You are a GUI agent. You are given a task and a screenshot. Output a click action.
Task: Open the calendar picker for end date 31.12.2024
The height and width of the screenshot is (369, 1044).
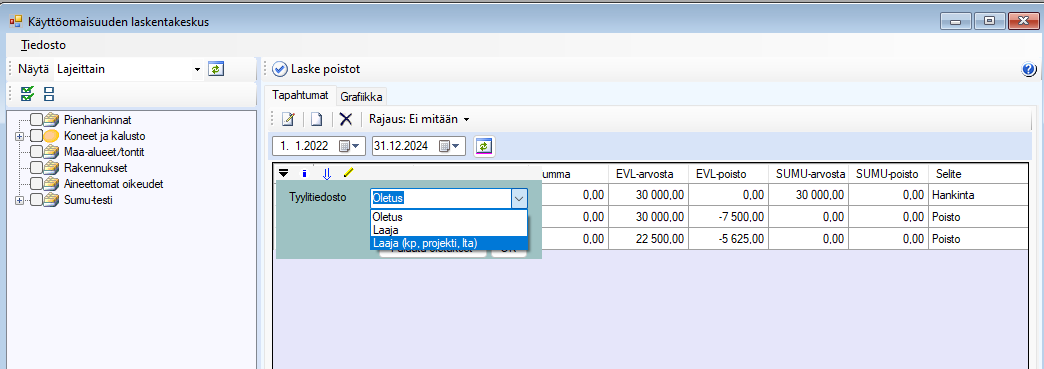coord(457,146)
